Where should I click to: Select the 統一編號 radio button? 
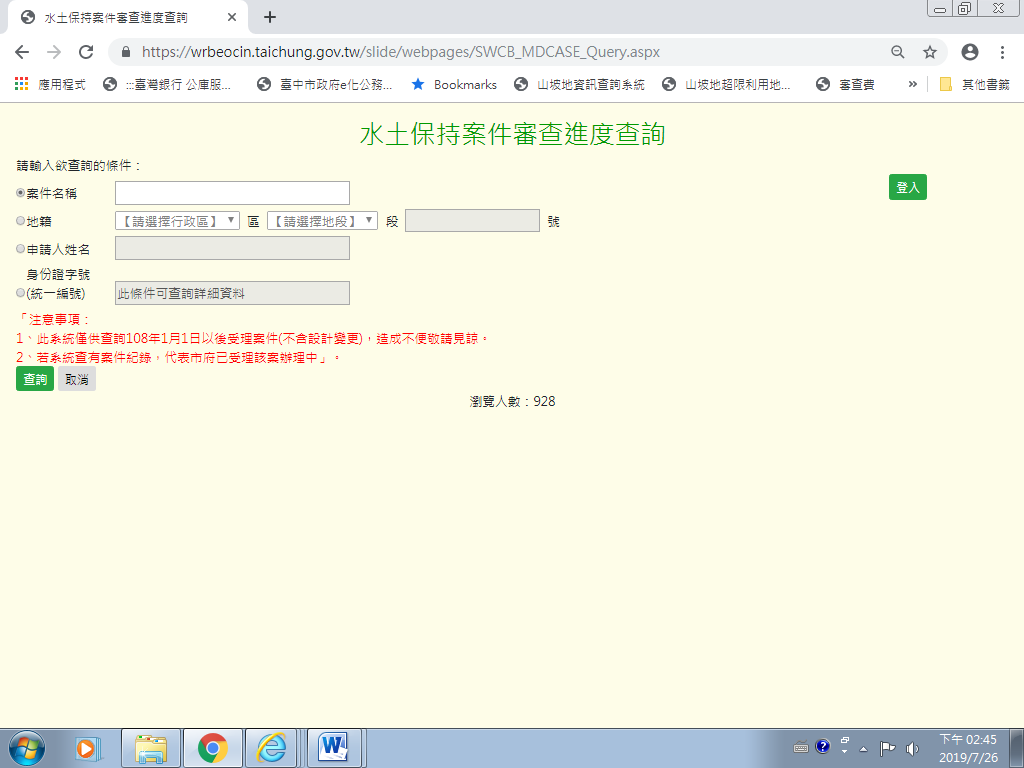coord(21,293)
